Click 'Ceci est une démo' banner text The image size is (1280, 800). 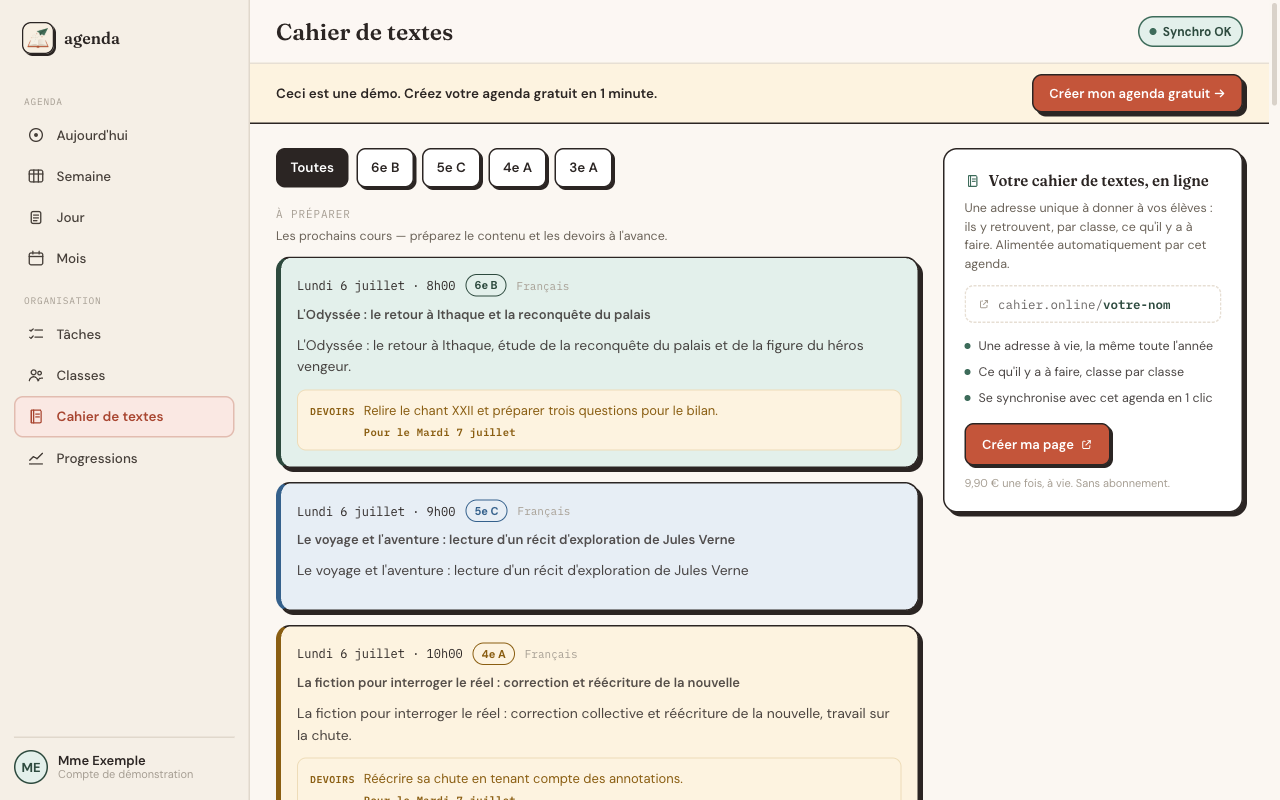(466, 93)
